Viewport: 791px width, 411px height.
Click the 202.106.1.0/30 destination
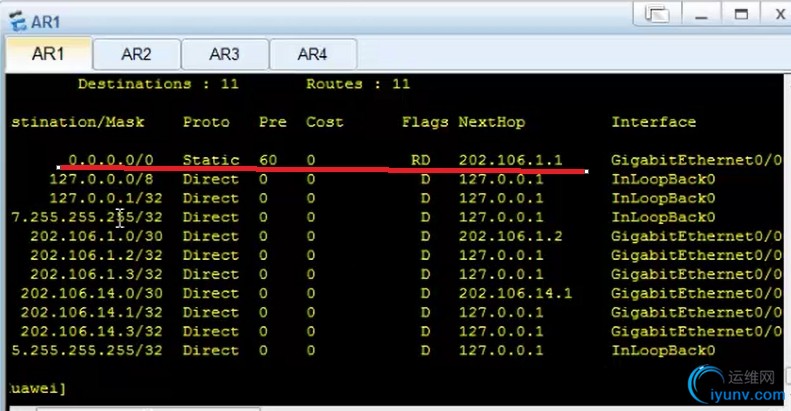point(96,236)
